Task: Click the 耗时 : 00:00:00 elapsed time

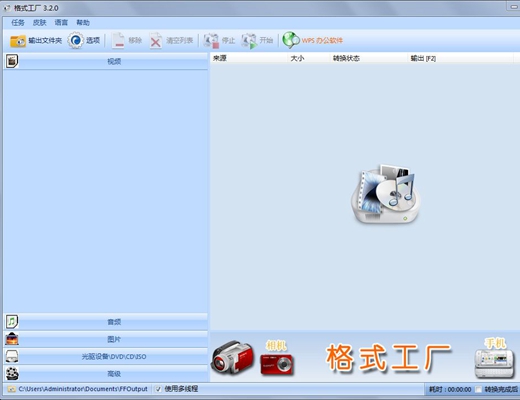Action: point(450,389)
